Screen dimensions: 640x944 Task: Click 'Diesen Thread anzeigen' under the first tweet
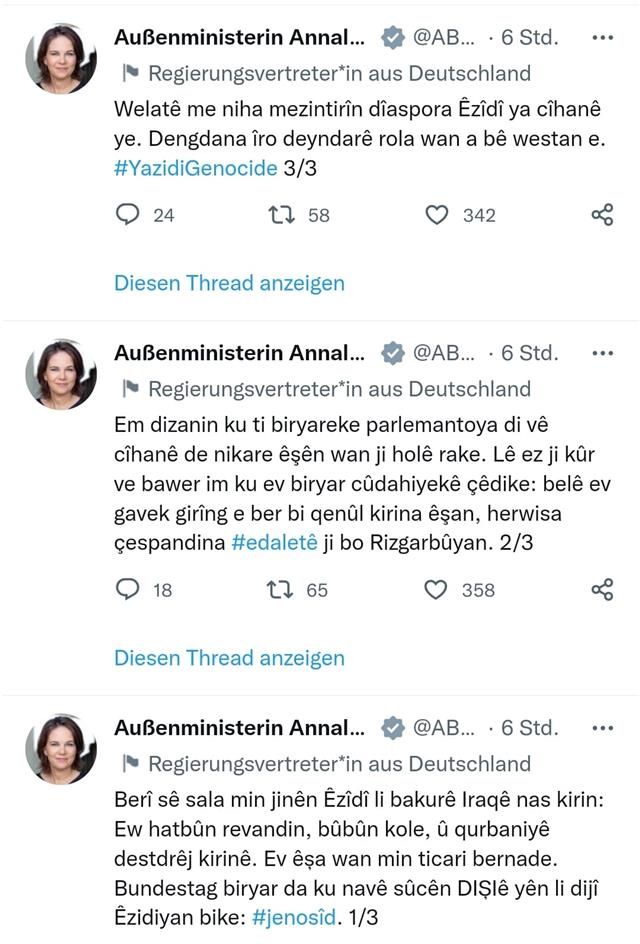(x=229, y=283)
